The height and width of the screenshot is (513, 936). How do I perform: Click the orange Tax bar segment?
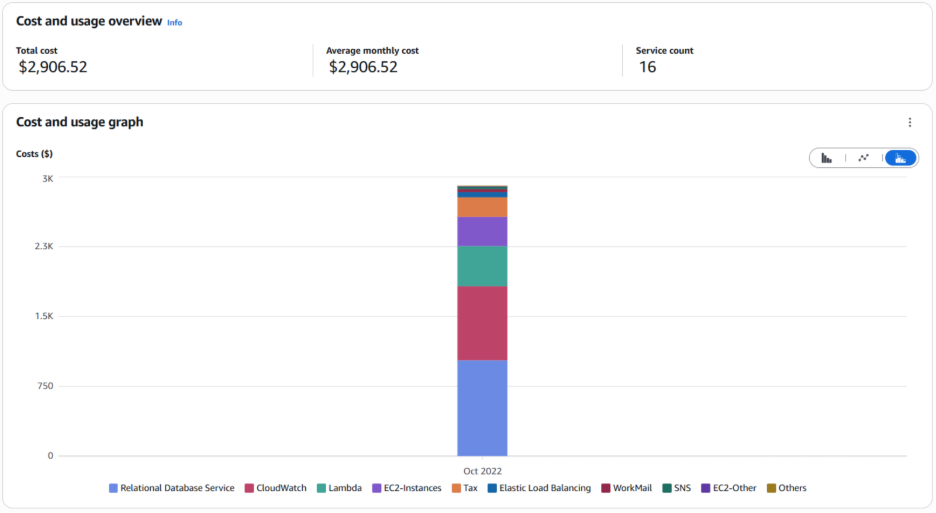(482, 207)
